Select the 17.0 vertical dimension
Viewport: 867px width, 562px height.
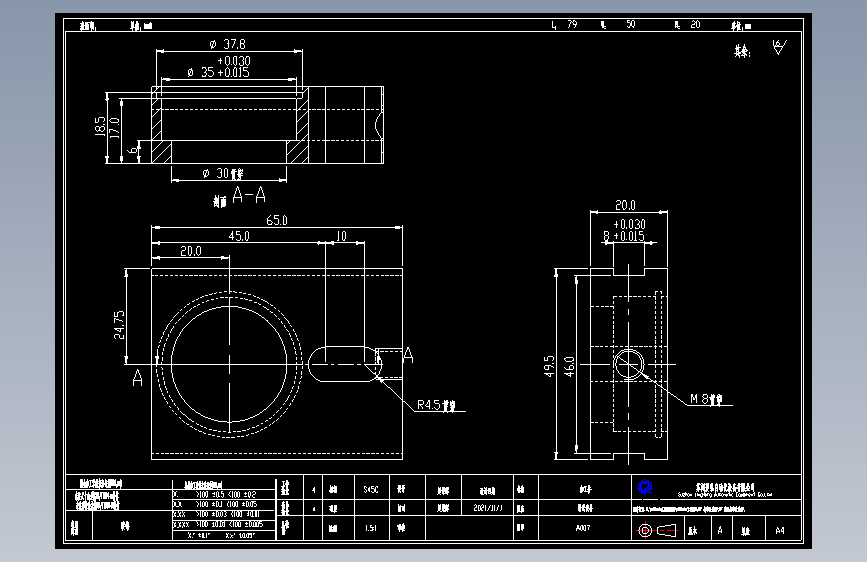point(115,128)
